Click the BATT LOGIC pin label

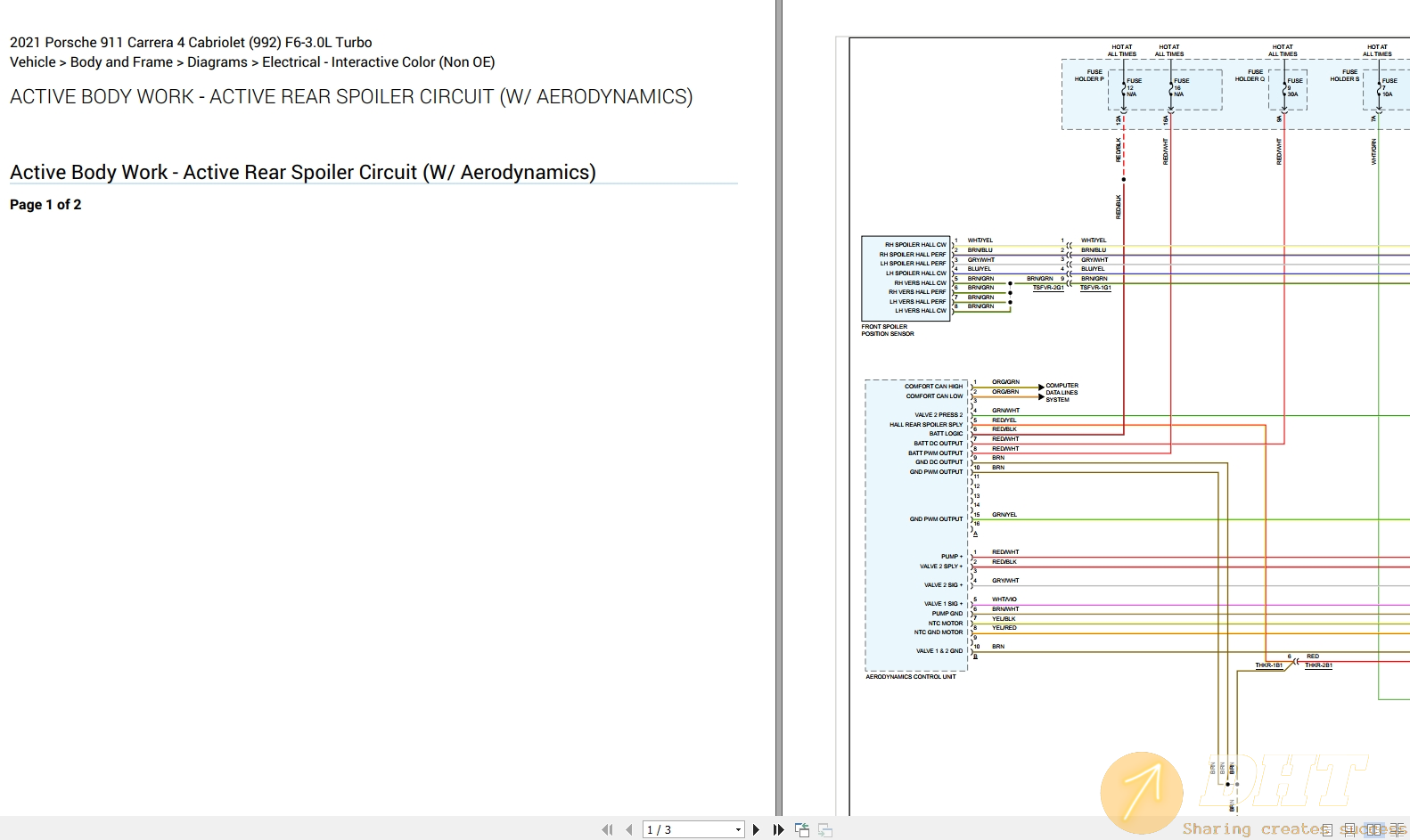click(x=947, y=434)
